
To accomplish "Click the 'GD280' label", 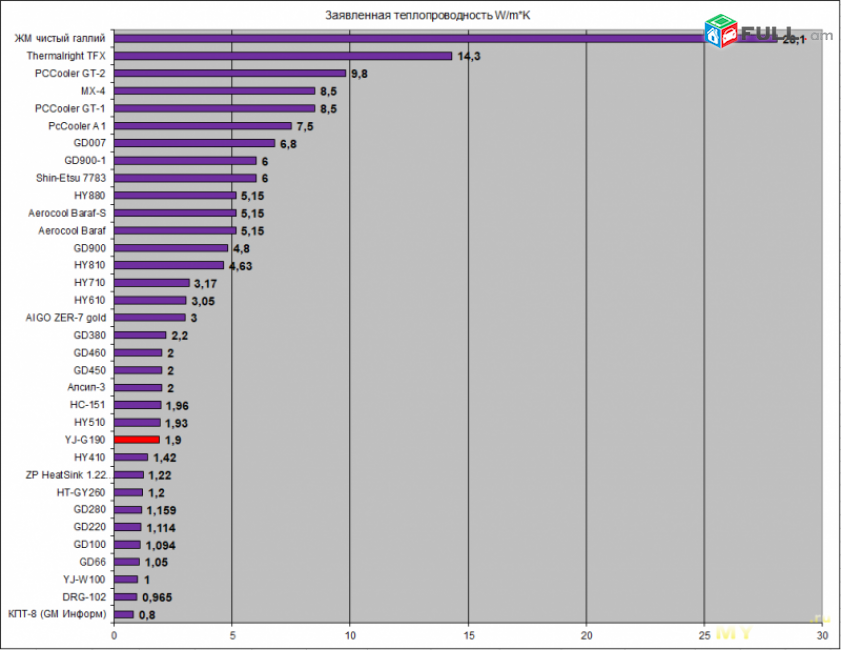I will click(x=89, y=509).
